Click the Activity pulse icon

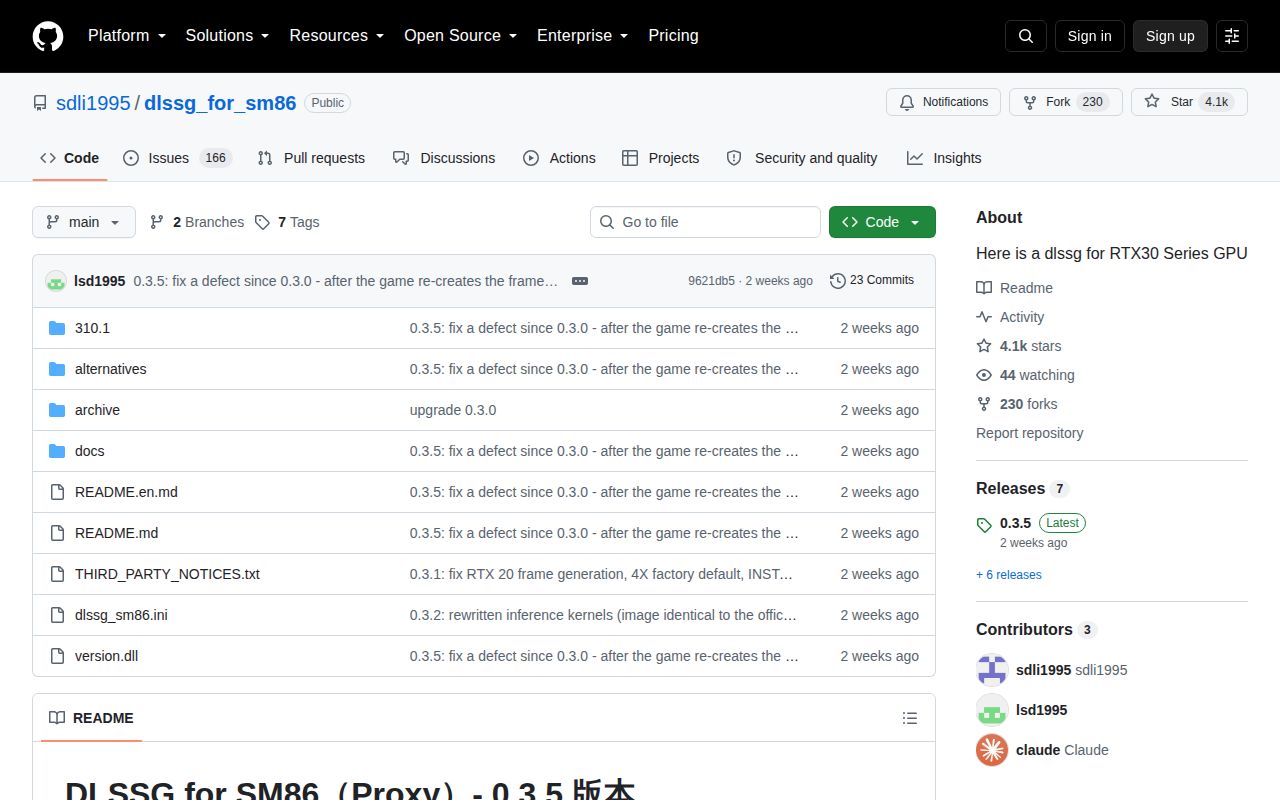(x=984, y=317)
